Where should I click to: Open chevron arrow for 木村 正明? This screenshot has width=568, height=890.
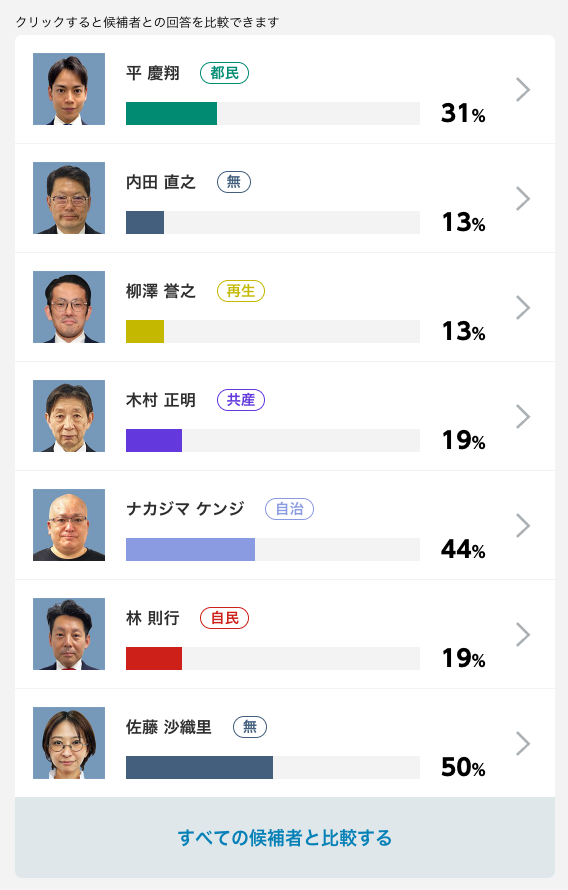[523, 417]
